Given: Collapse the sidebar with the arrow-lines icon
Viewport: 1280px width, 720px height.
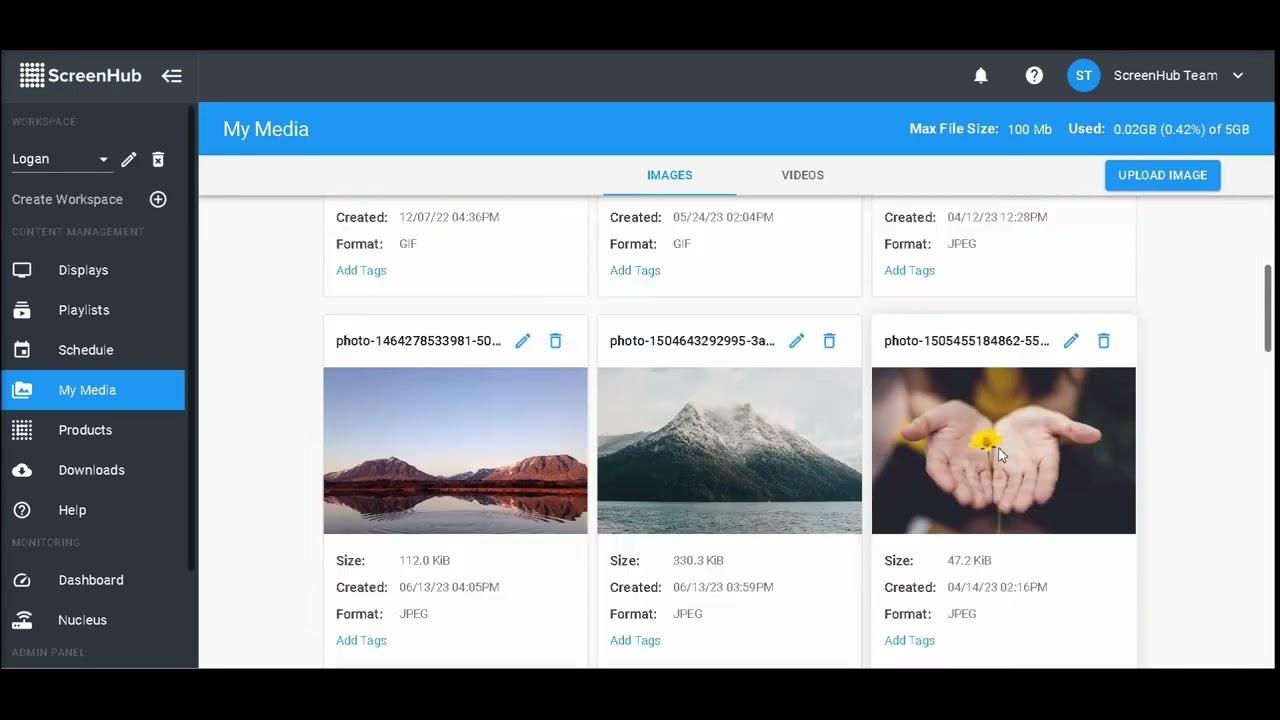Looking at the screenshot, I should 172,76.
